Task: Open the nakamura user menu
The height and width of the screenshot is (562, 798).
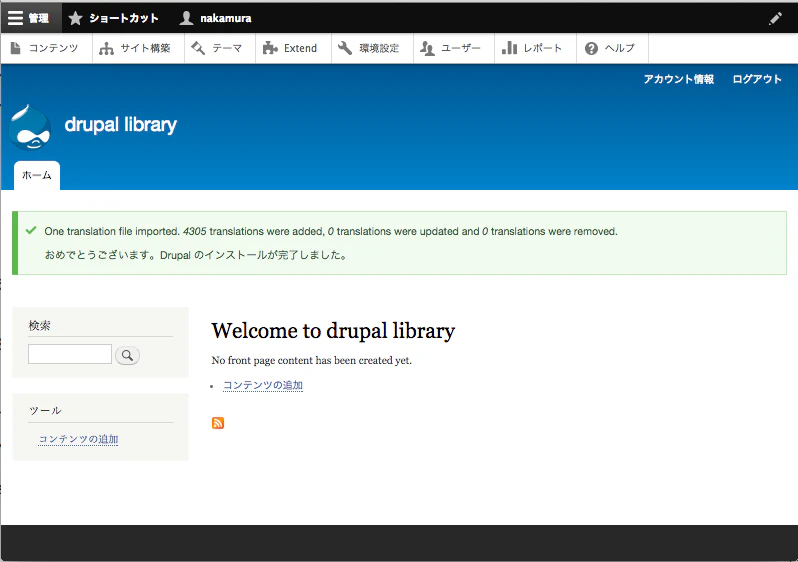Action: (216, 18)
